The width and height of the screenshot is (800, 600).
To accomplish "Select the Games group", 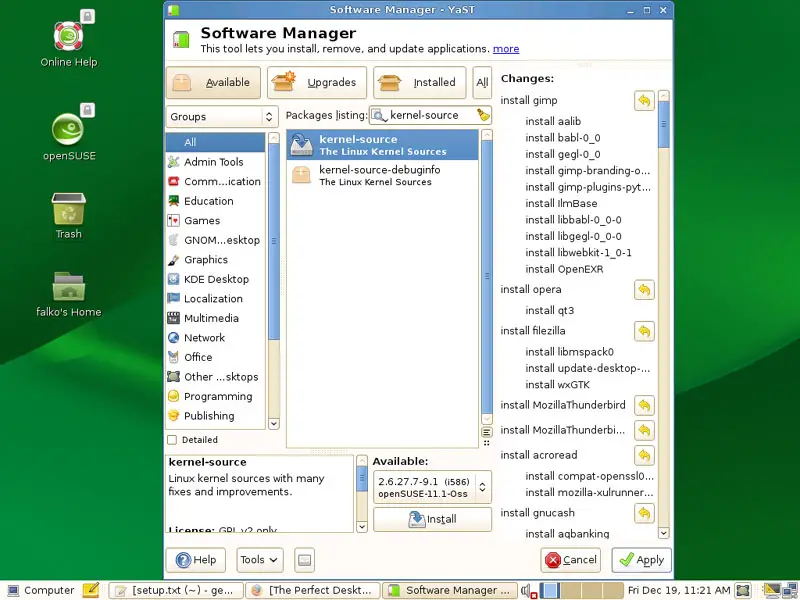I will pos(215,221).
